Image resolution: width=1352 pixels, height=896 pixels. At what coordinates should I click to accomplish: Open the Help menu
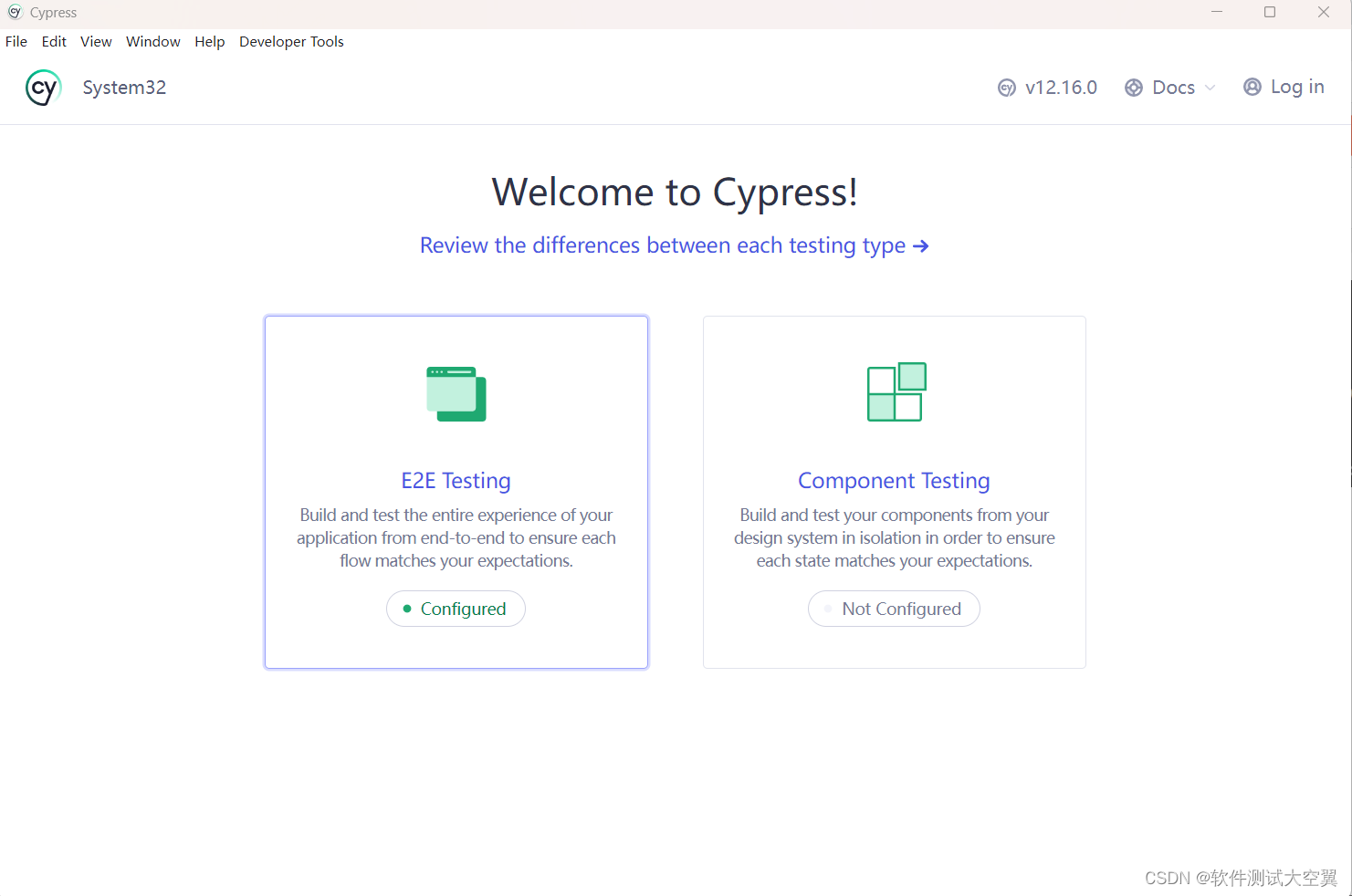(x=209, y=41)
